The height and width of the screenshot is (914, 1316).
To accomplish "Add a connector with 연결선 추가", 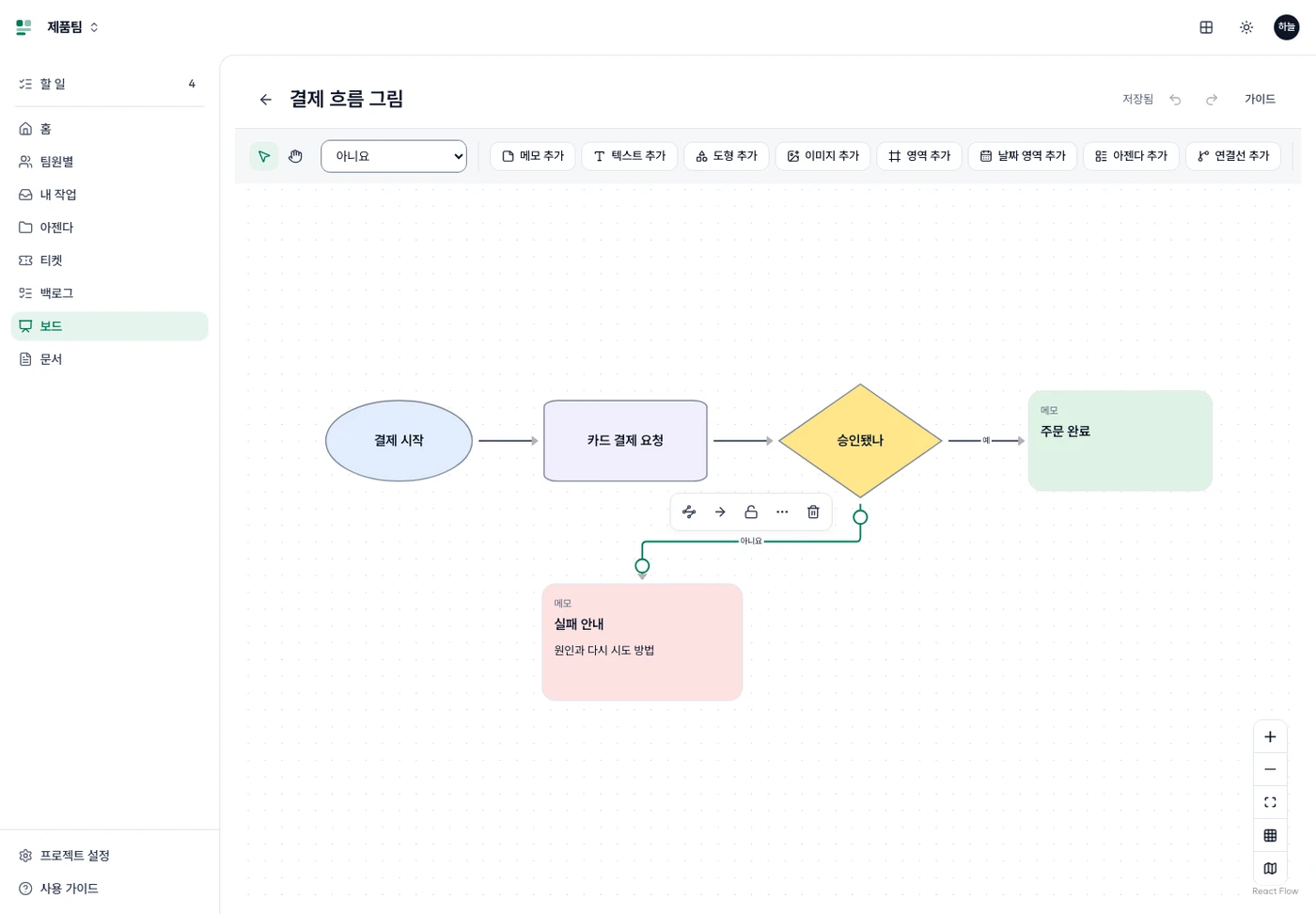I will [x=1233, y=156].
